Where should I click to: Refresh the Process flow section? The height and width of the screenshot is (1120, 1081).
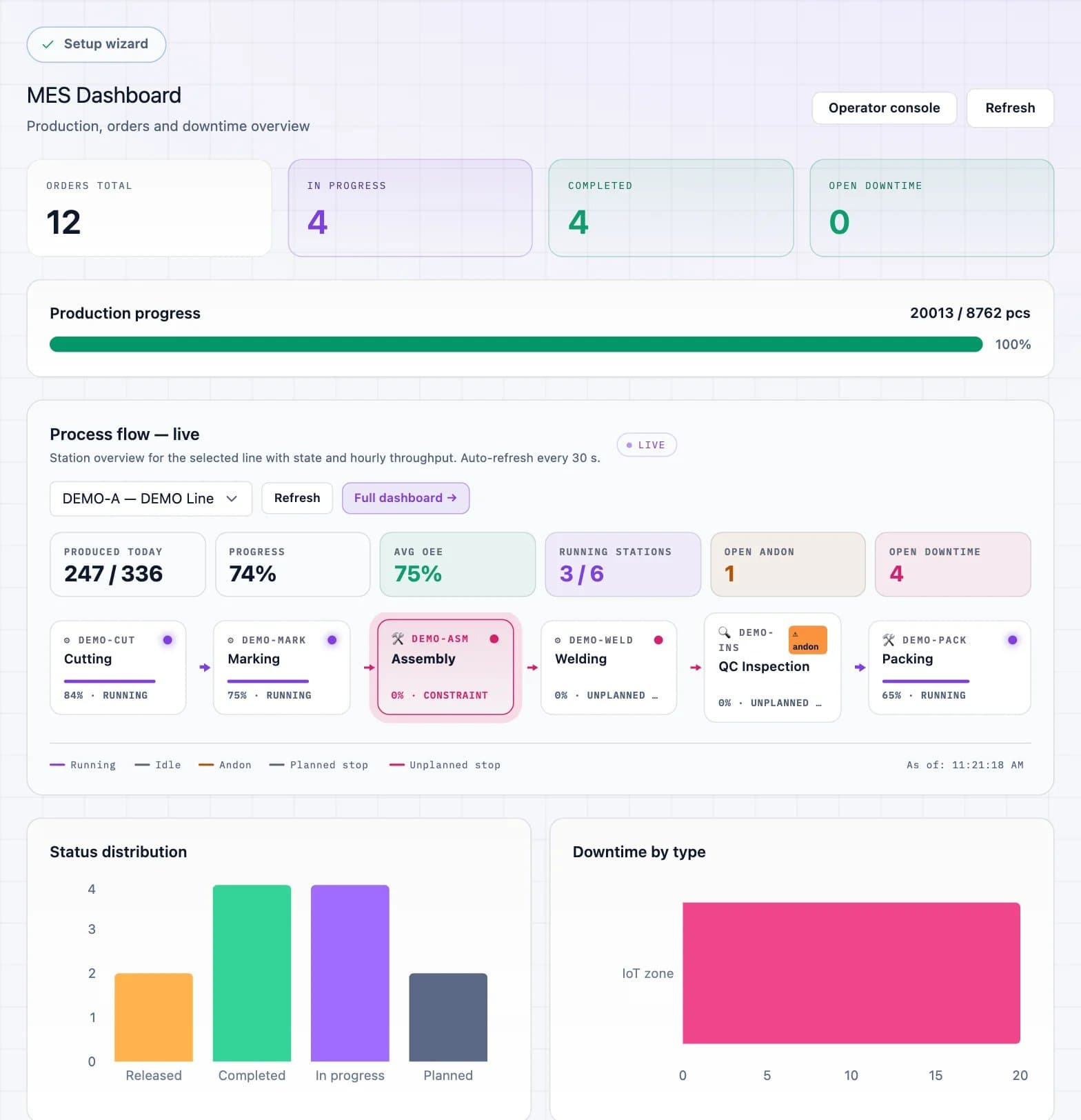tap(297, 498)
